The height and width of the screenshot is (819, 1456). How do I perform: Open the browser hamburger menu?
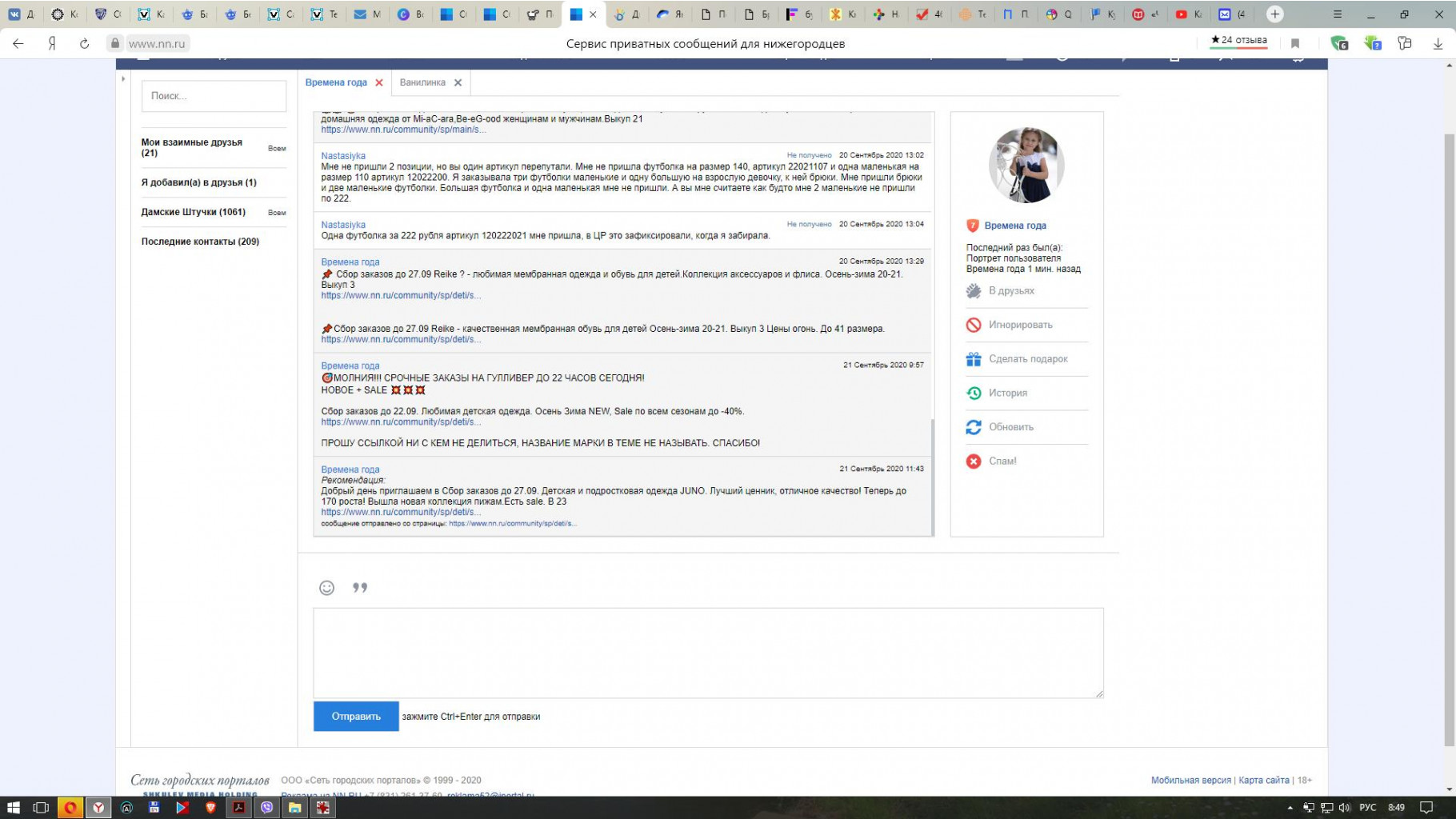[x=1338, y=14]
